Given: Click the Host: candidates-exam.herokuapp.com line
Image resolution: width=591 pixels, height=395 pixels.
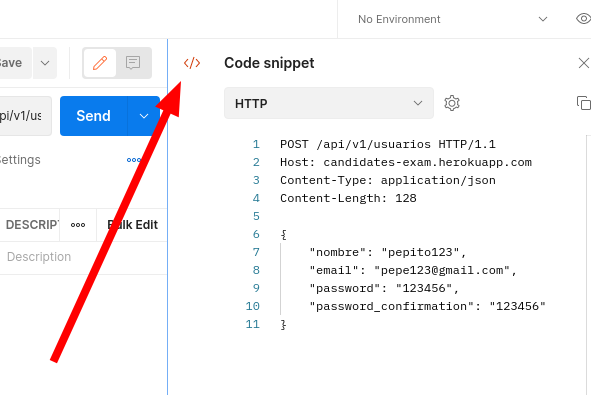Looking at the screenshot, I should (x=406, y=162).
